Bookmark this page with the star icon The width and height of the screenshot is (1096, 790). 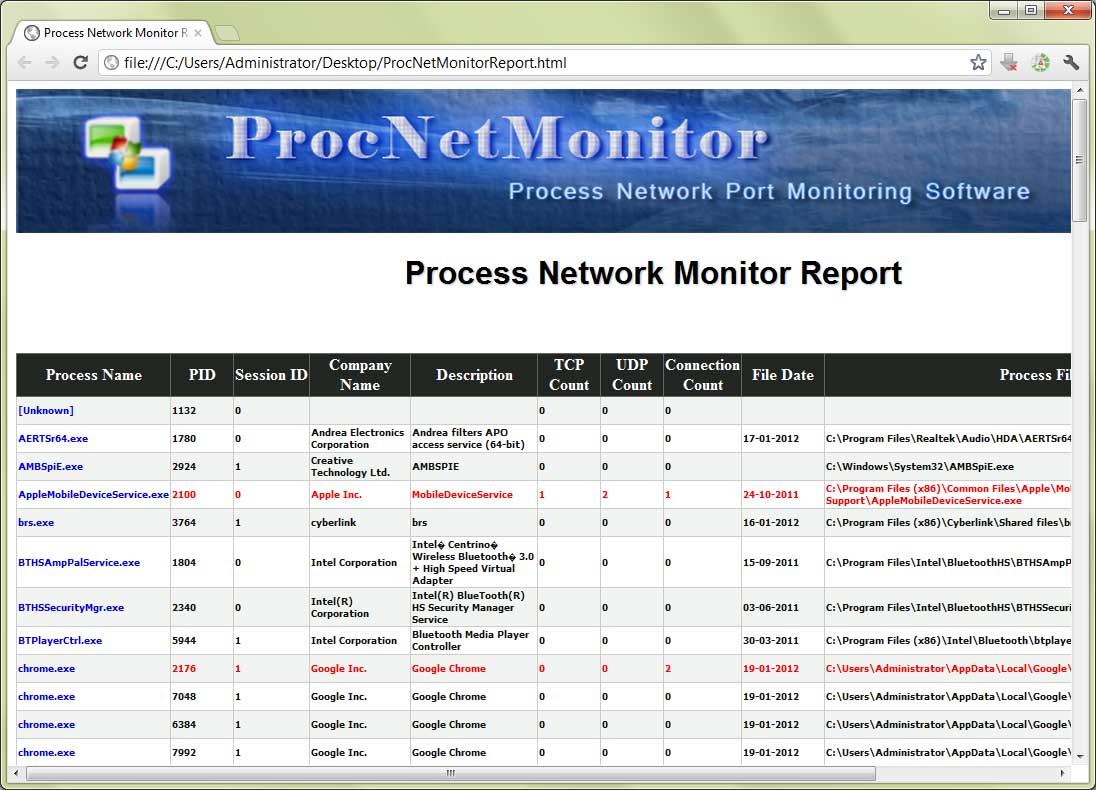(x=978, y=63)
